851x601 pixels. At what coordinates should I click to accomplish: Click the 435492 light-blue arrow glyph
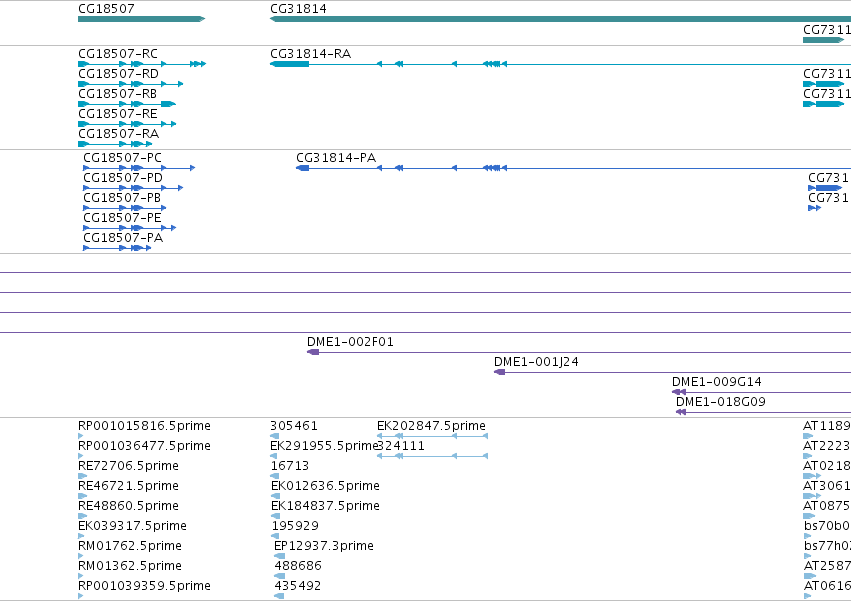pos(280,596)
